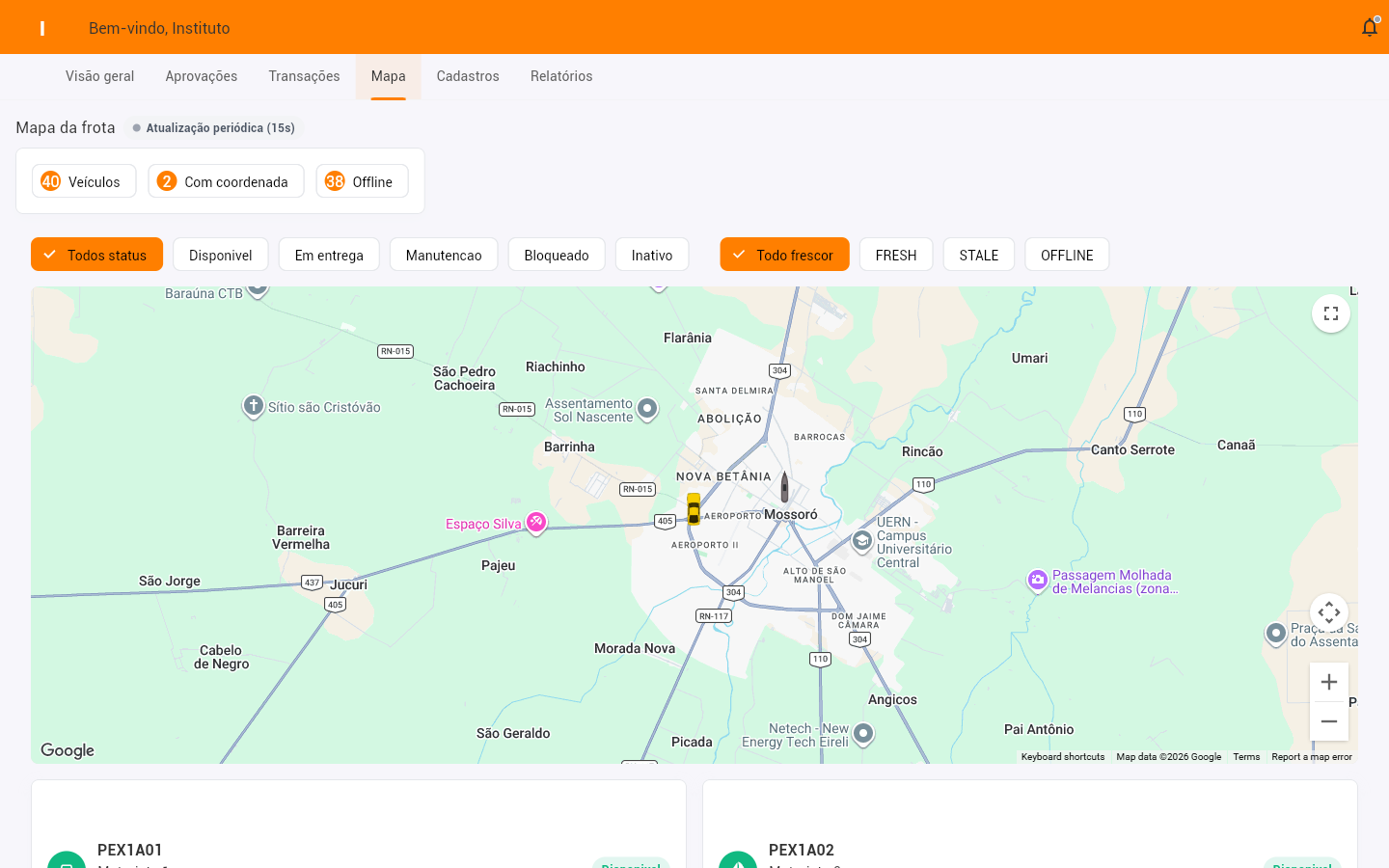Open the Visão geral tab
This screenshot has width=1389, height=868.
click(100, 76)
